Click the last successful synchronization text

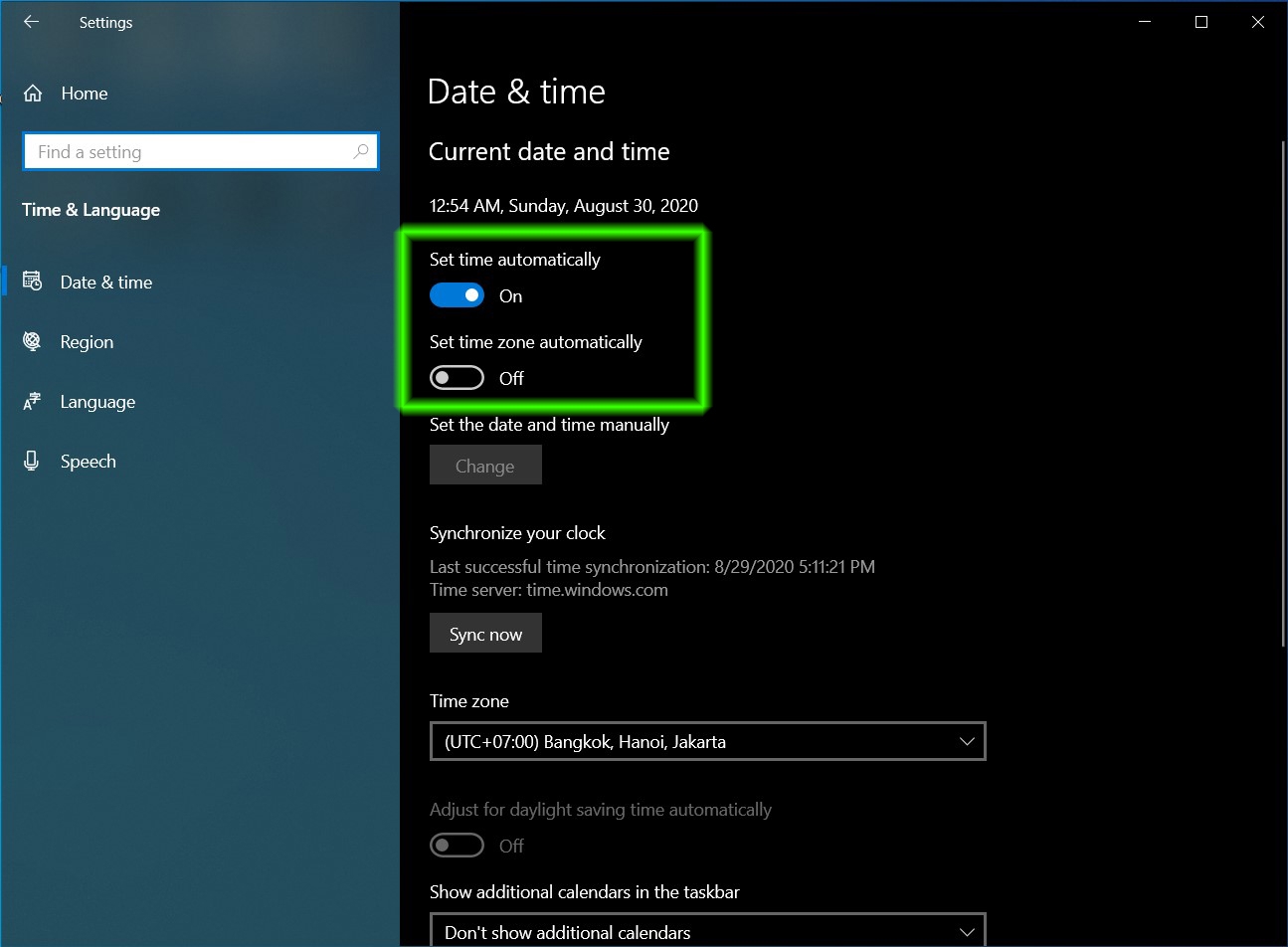[651, 567]
